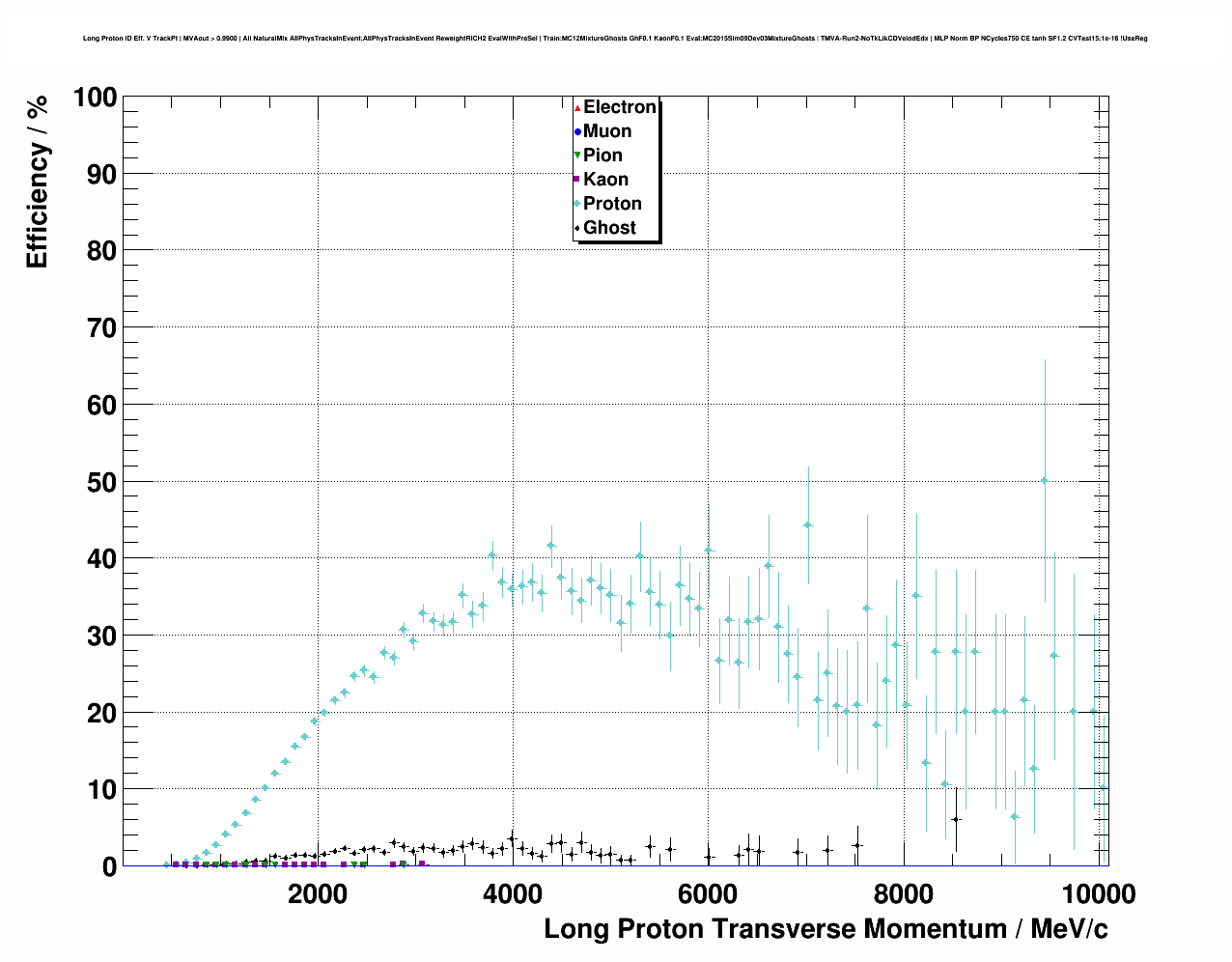
Task: Click the "Efficiency / %" y-axis title
Action: tap(37, 182)
